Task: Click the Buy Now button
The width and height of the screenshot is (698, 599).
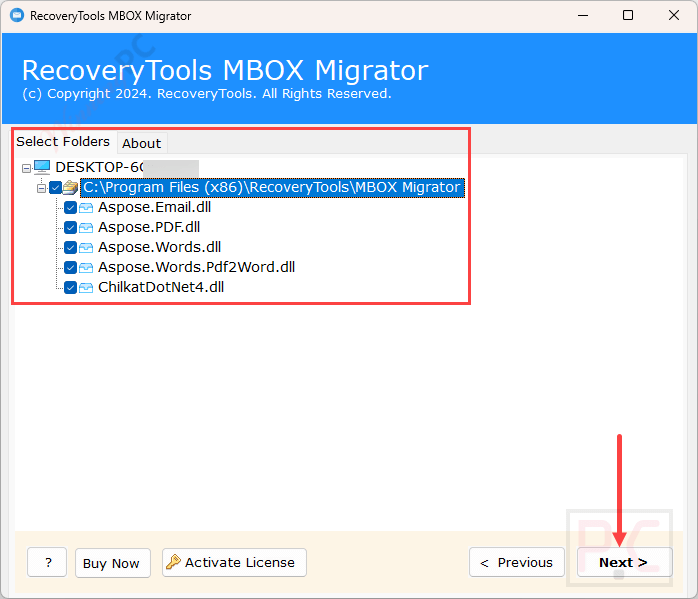Action: [113, 563]
